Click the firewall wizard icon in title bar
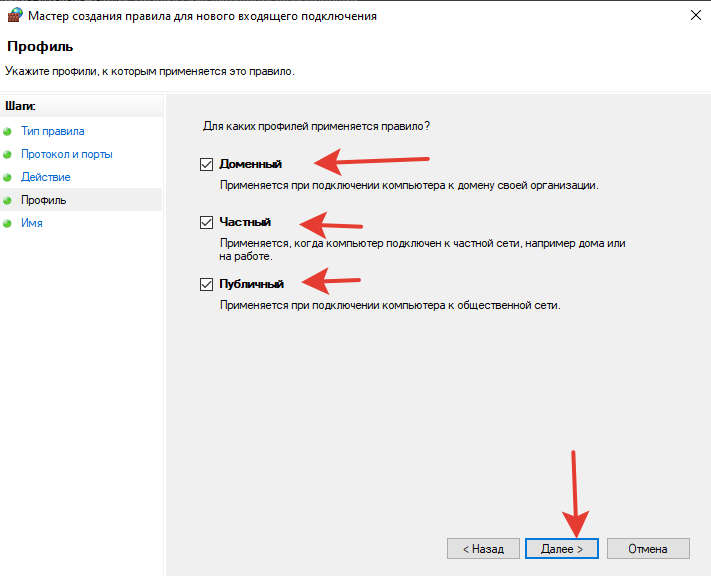This screenshot has height=576, width=711. 14,15
